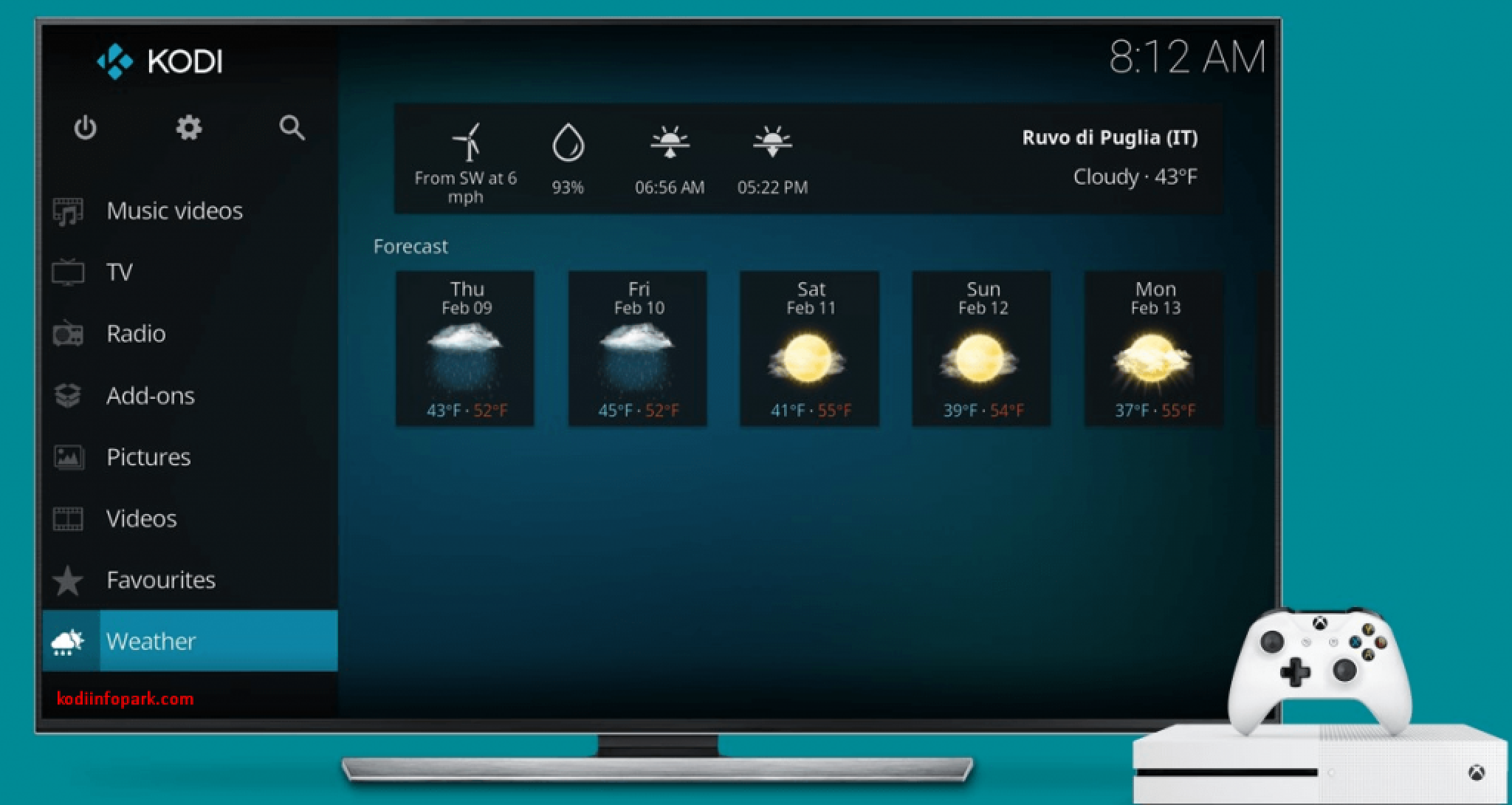Screen dimensions: 1512x805
Task: Click the Ruvo di Puglia location label
Action: [x=1110, y=138]
